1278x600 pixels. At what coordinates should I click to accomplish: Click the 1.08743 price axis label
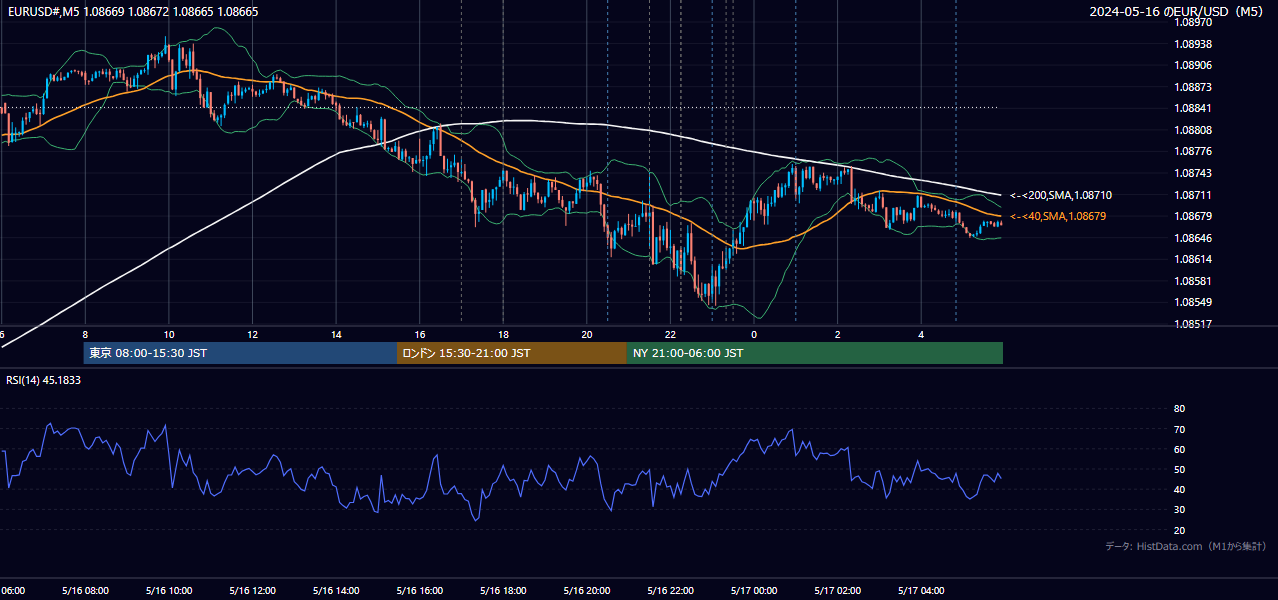tap(1193, 173)
